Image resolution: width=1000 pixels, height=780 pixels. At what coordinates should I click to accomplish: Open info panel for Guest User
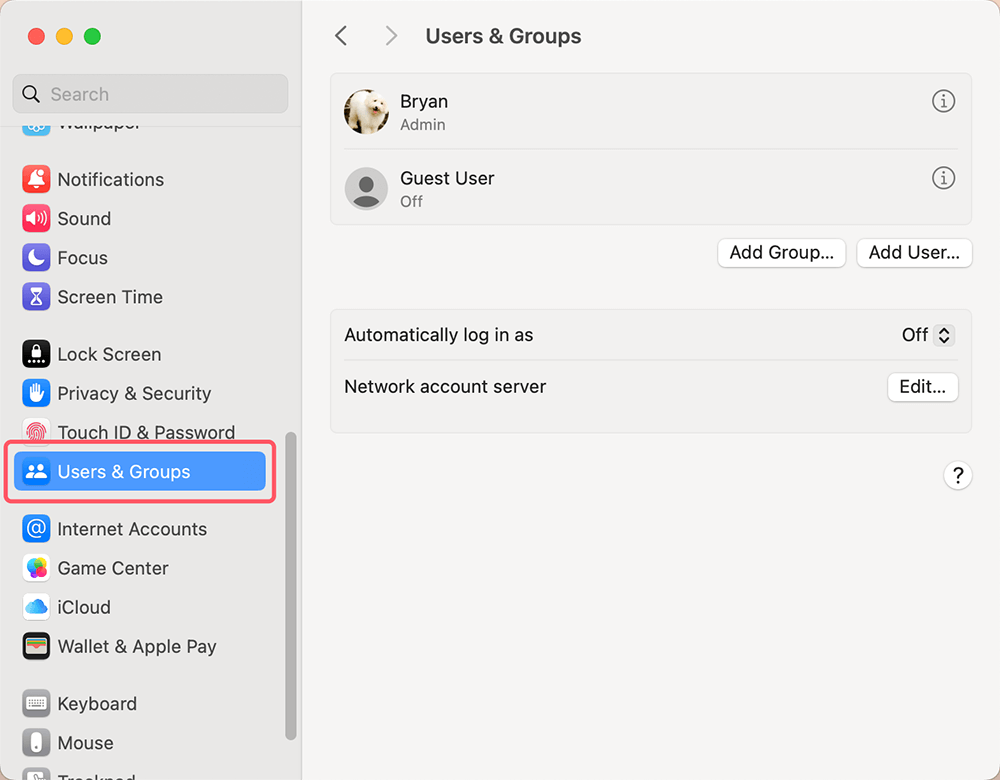click(943, 178)
